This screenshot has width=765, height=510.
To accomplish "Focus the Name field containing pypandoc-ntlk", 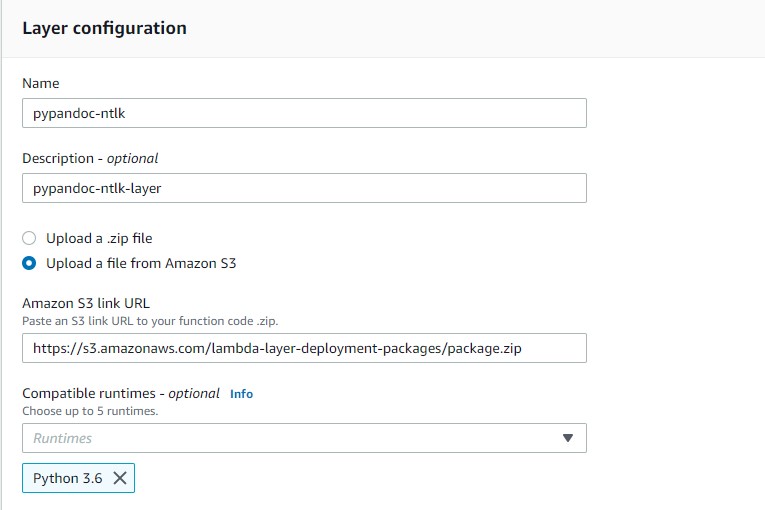I will 304,113.
